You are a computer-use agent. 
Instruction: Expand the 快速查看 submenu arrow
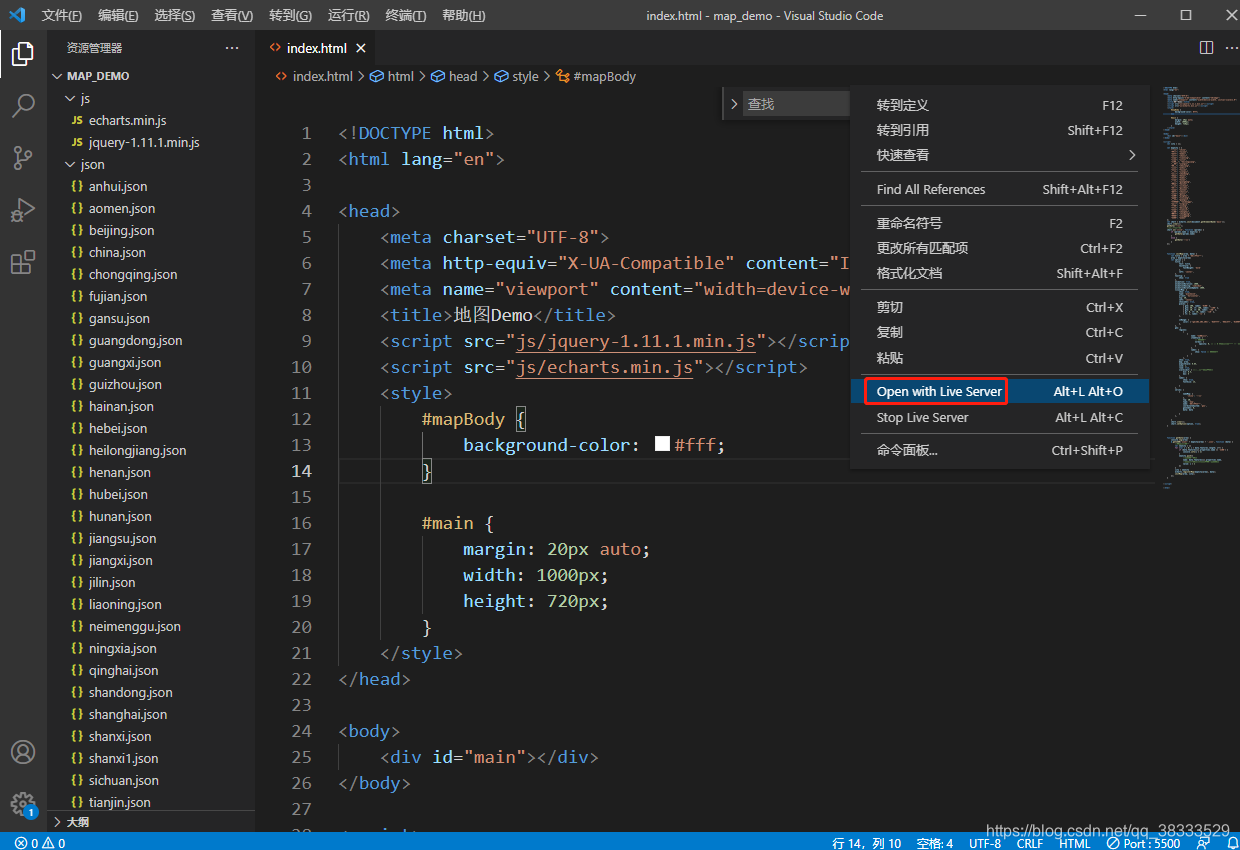point(1132,155)
